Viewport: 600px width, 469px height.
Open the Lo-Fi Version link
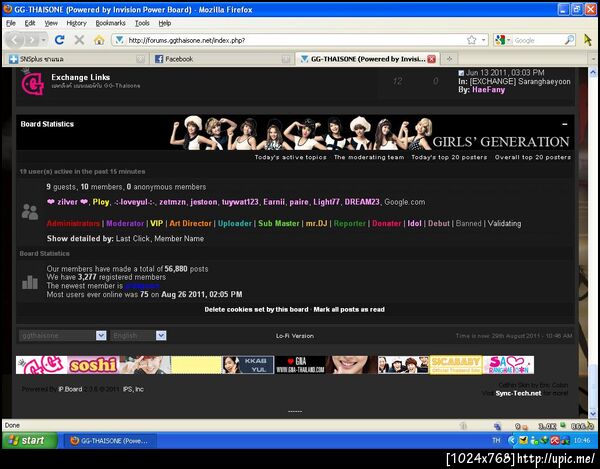[x=295, y=336]
